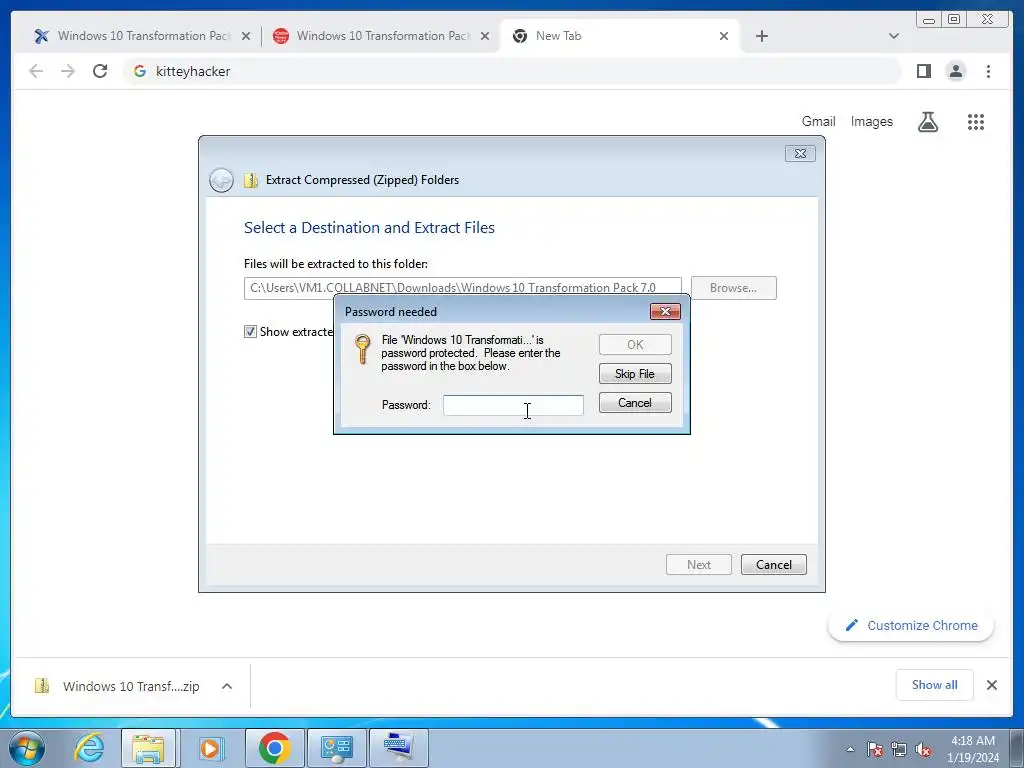Click the Chrome forward arrow

click(68, 71)
